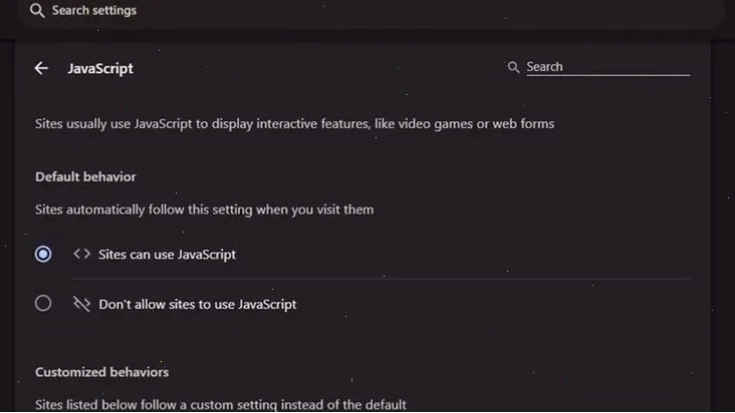
Task: Click the Default behavior heading
Action: pyautogui.click(x=86, y=177)
